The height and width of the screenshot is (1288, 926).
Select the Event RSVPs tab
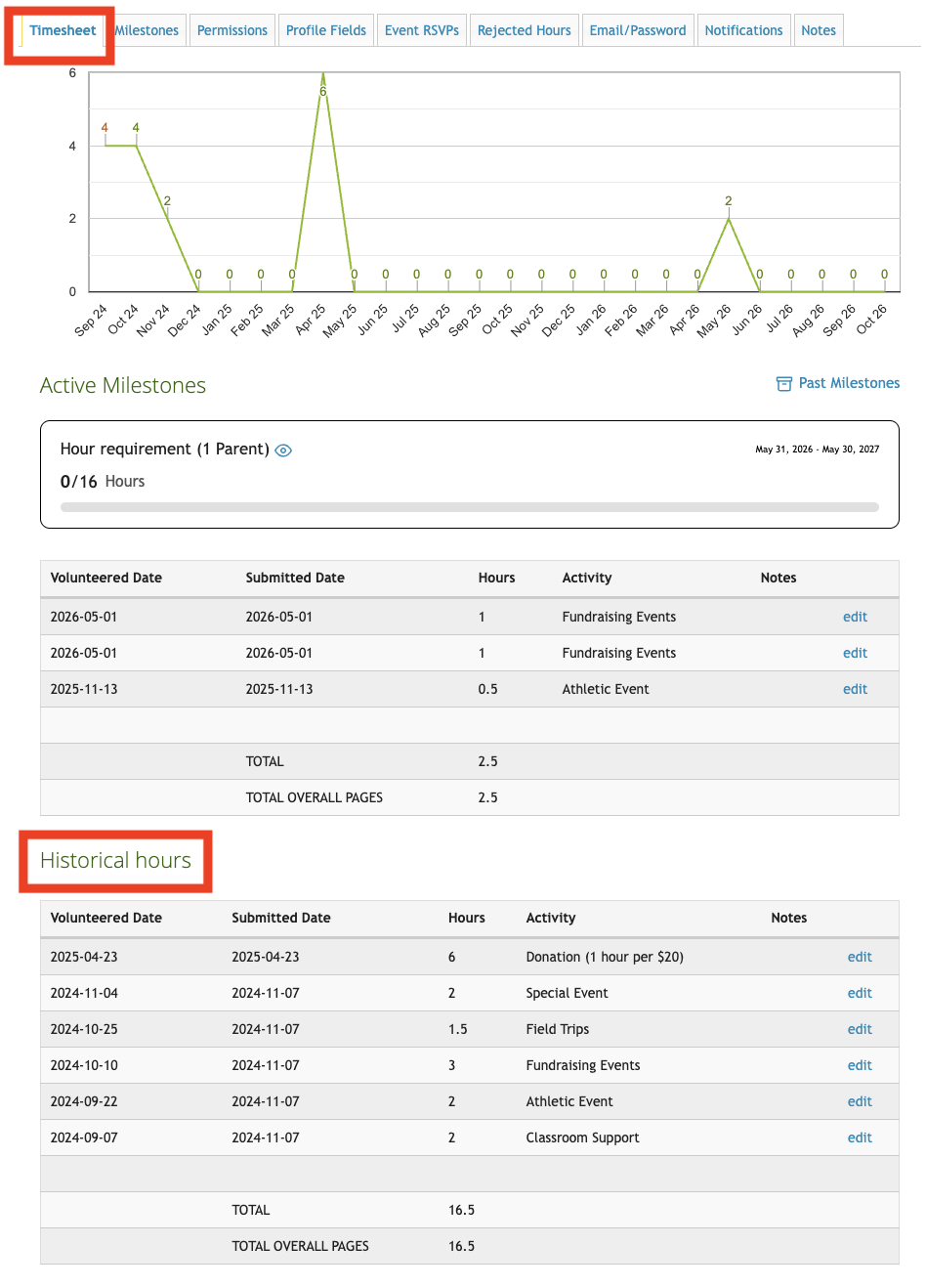click(x=422, y=30)
